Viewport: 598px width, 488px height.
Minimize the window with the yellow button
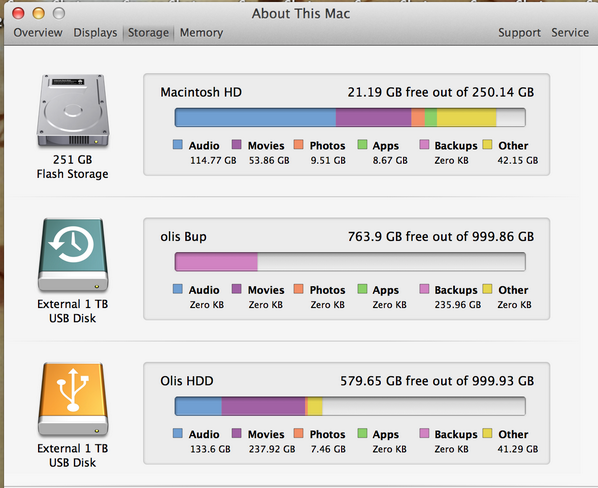click(x=38, y=13)
